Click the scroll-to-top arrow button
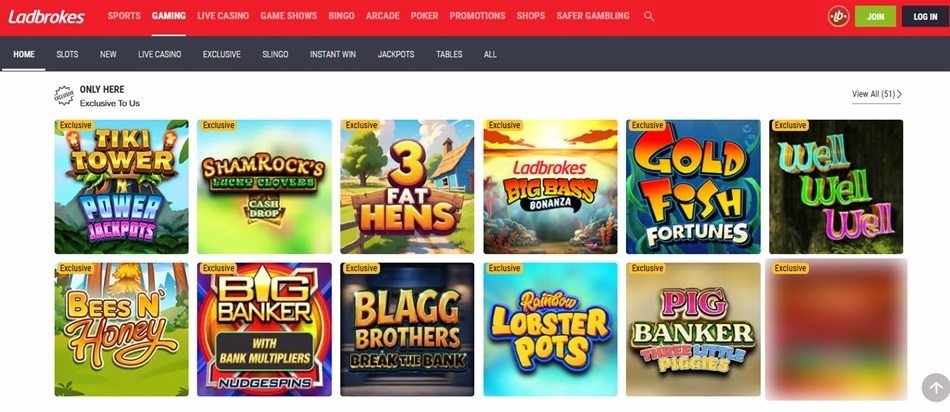 pyautogui.click(x=935, y=388)
